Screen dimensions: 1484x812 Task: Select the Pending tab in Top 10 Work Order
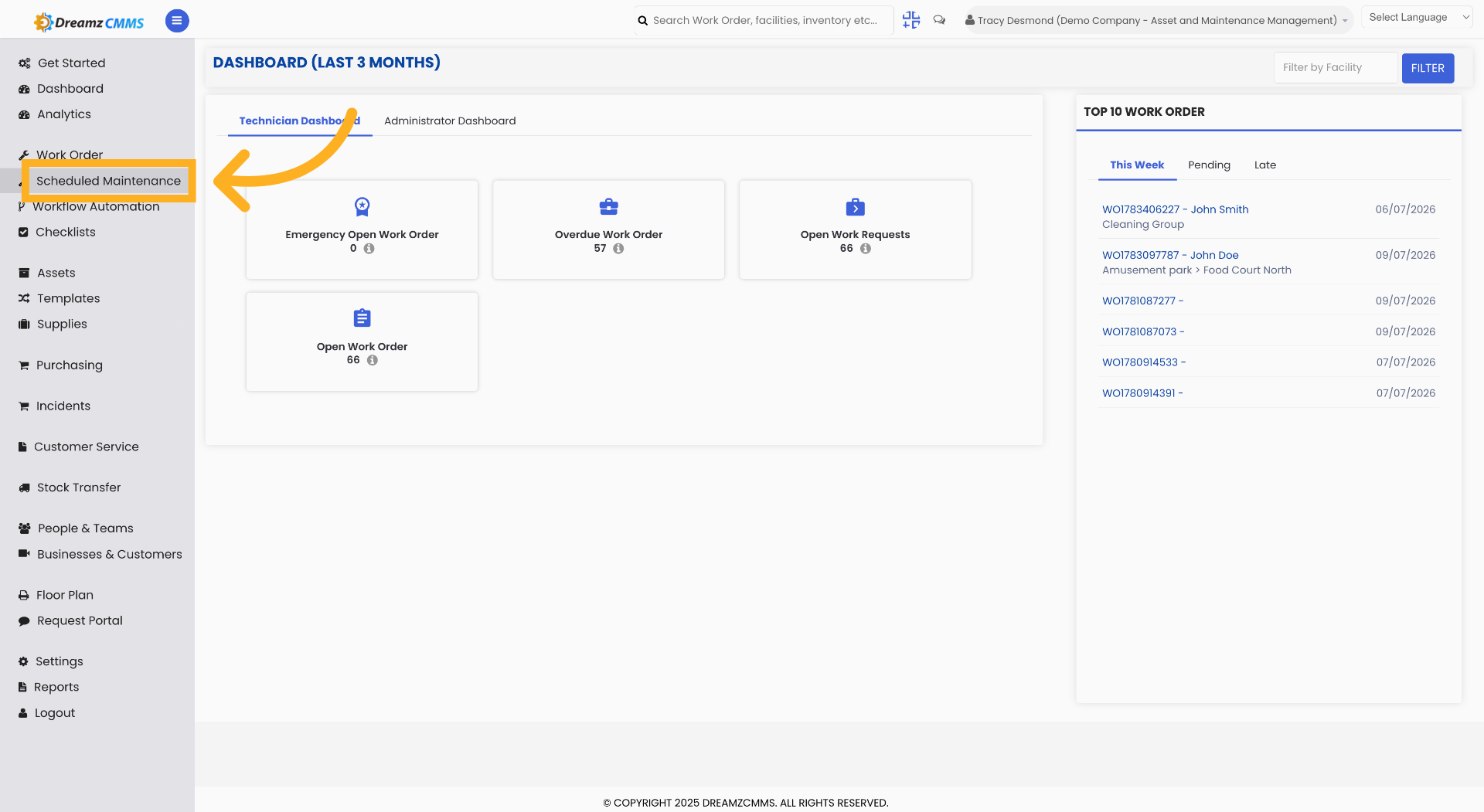point(1209,165)
